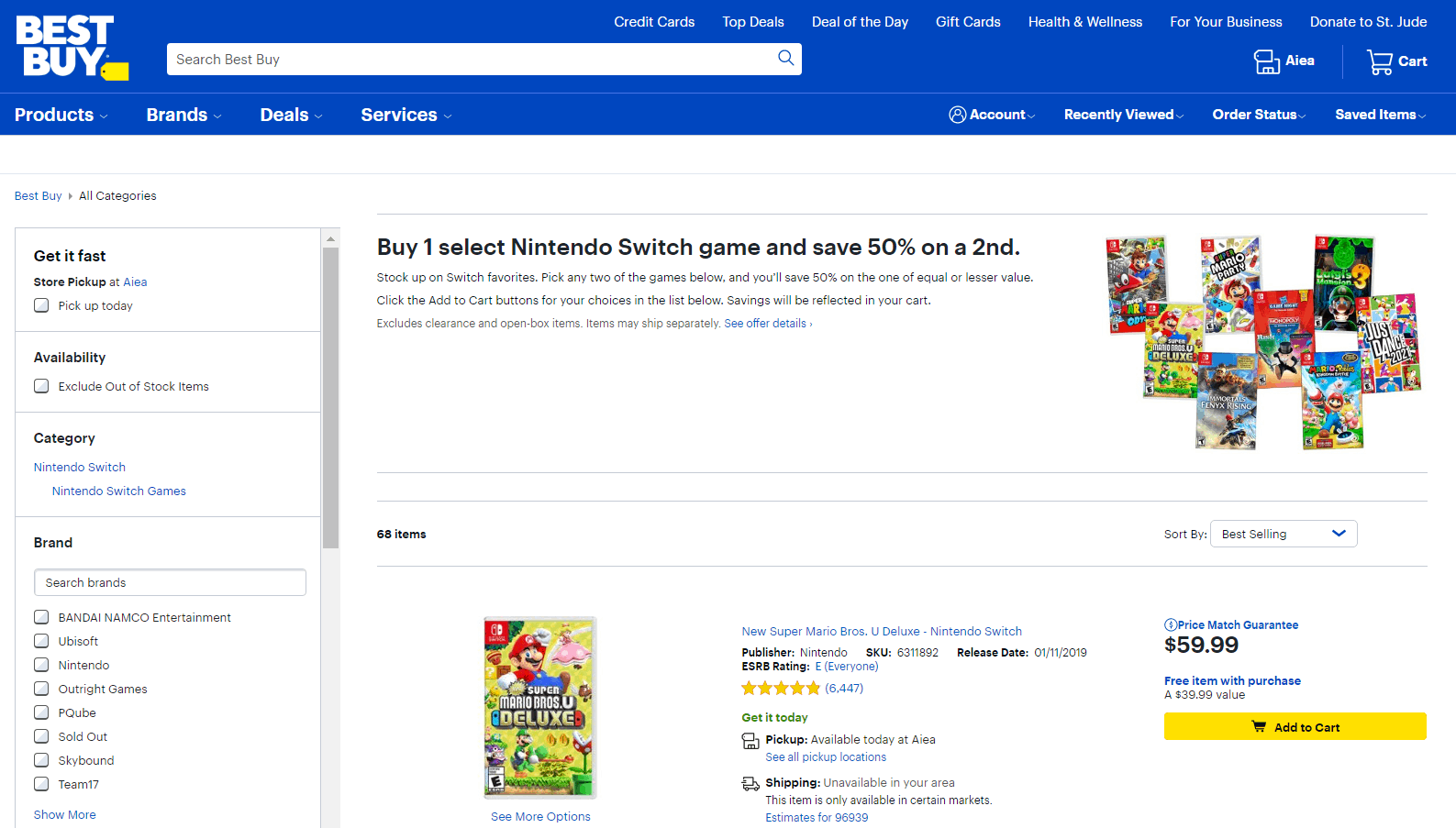Check the Ubisoft brand filter
The image size is (1456, 828).
[41, 641]
